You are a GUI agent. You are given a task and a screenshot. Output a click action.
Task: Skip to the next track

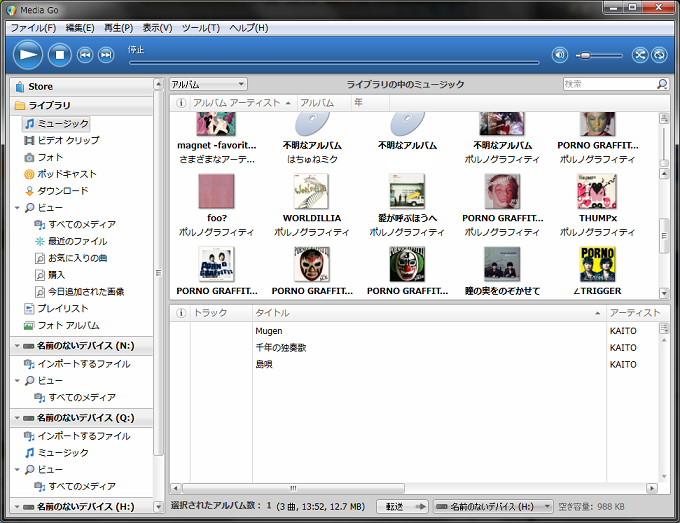click(x=106, y=55)
